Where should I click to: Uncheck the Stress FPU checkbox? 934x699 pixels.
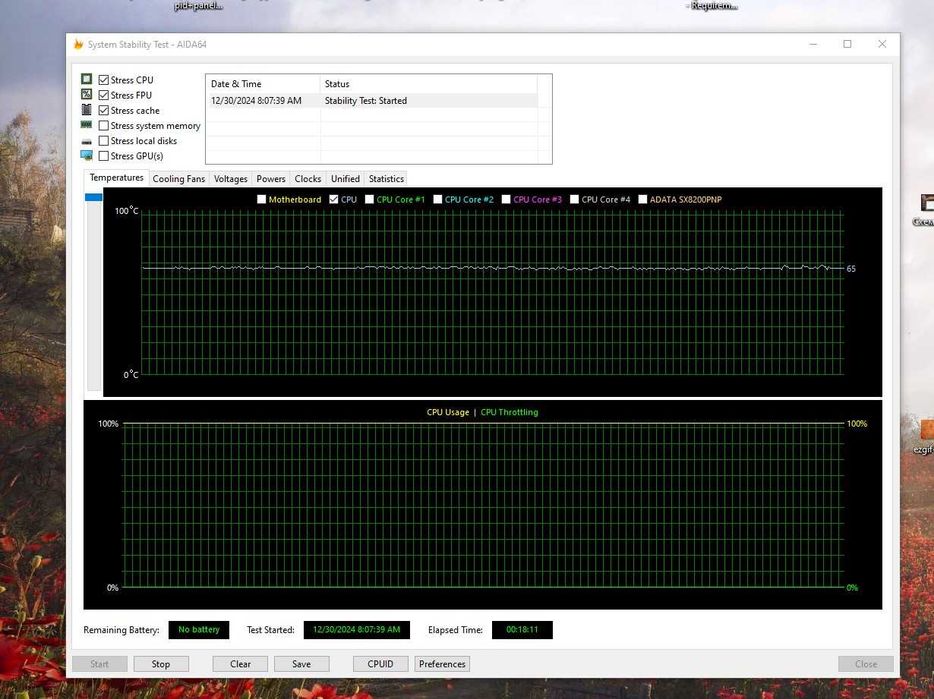104,95
